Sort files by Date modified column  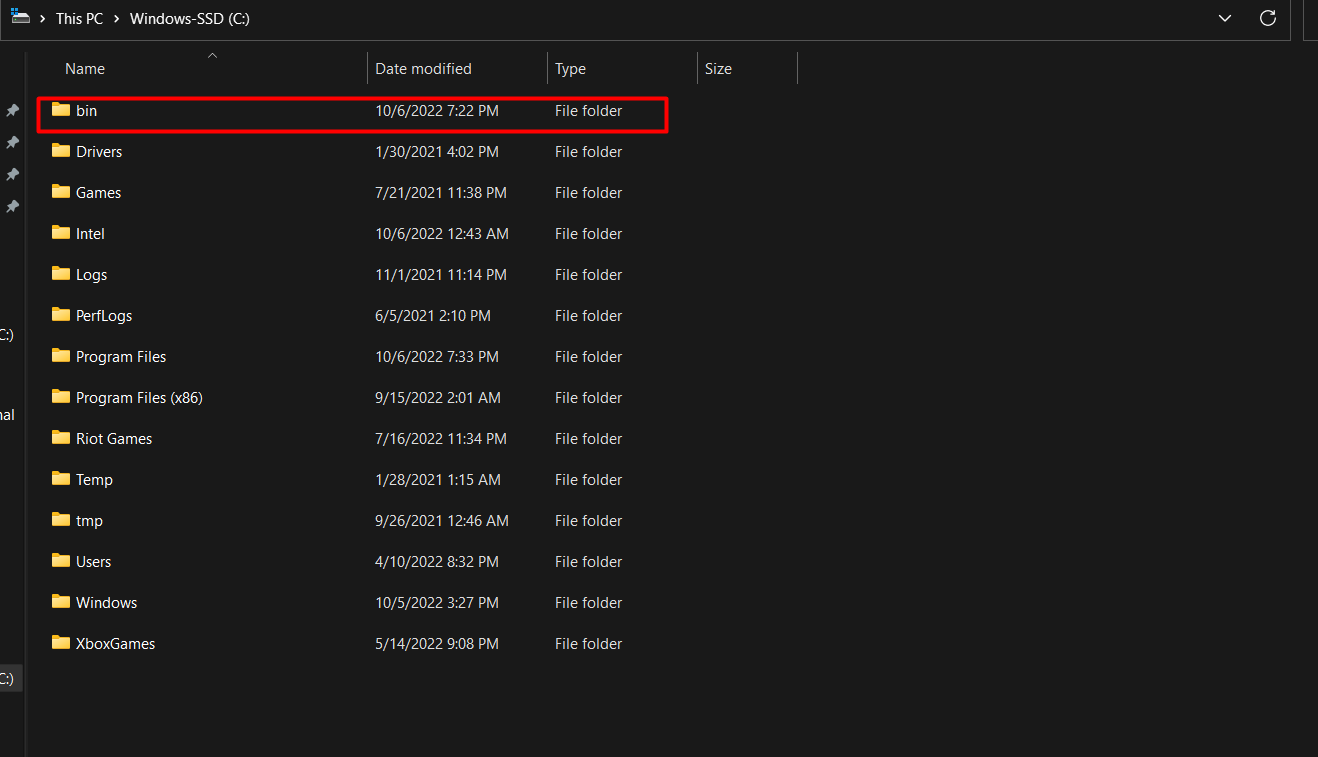tap(423, 69)
